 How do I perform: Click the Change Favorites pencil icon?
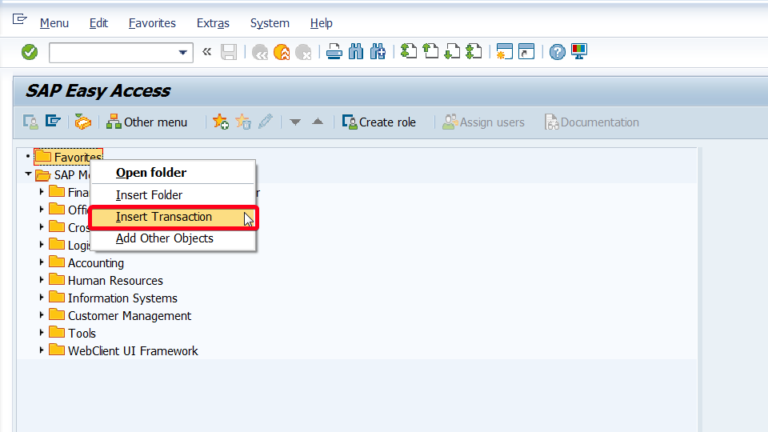pos(265,121)
